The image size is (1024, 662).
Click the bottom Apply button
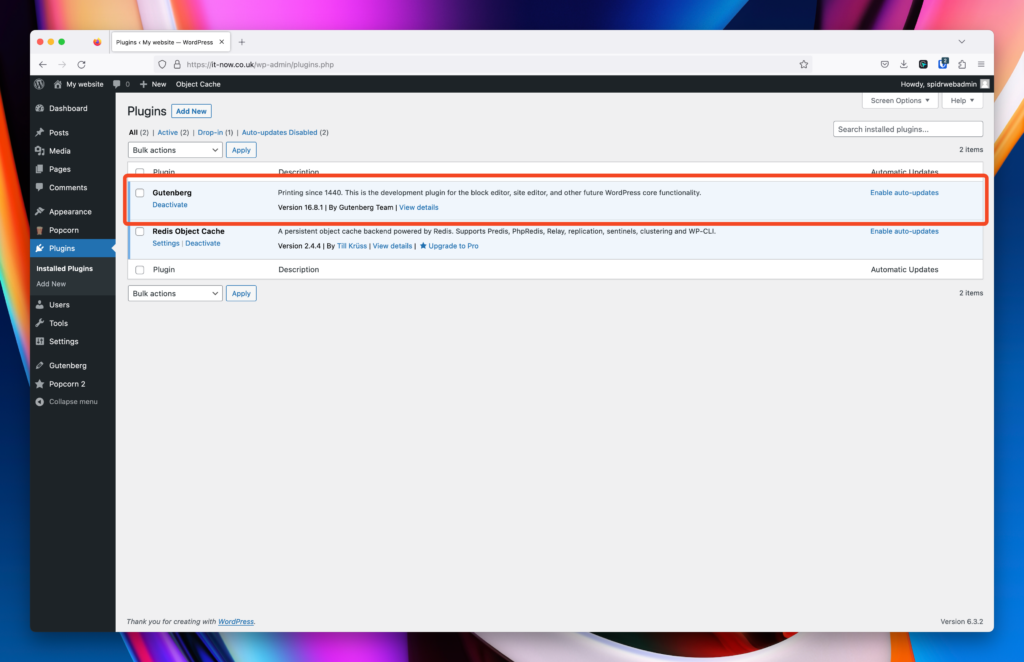click(241, 294)
